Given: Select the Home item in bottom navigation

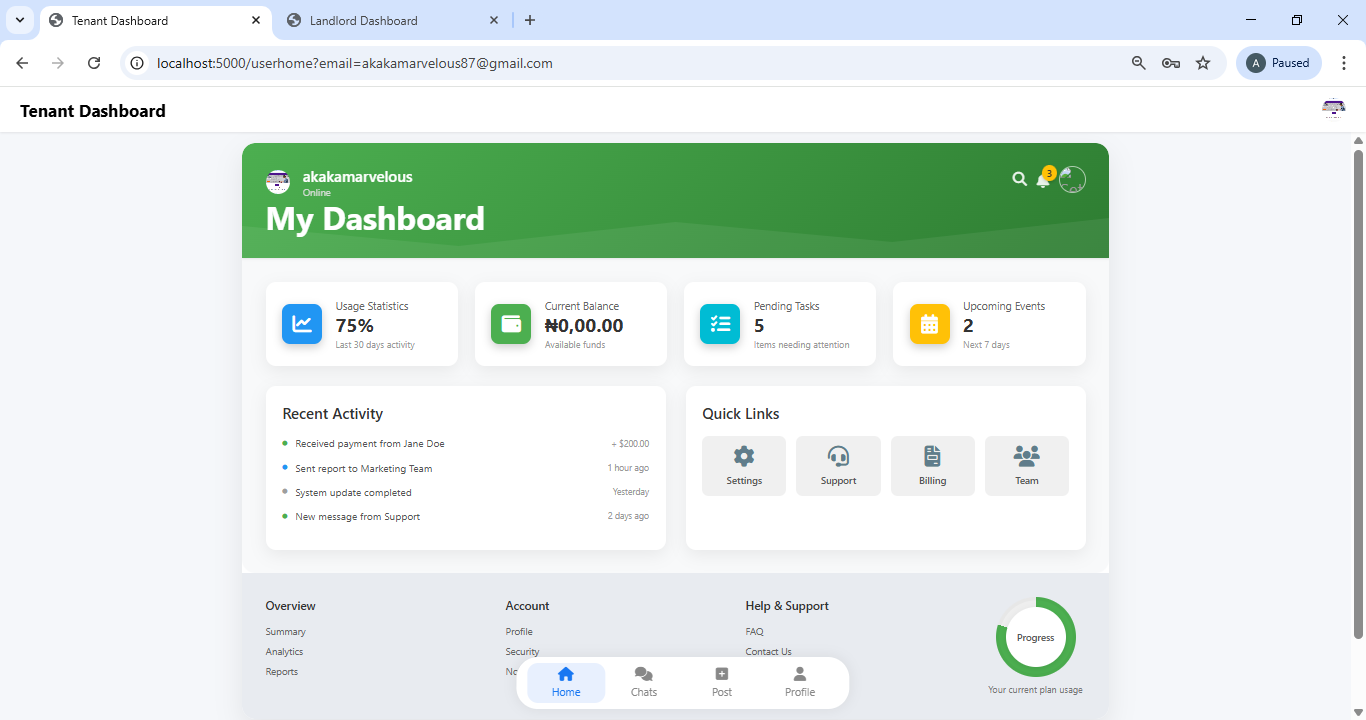Looking at the screenshot, I should [565, 682].
